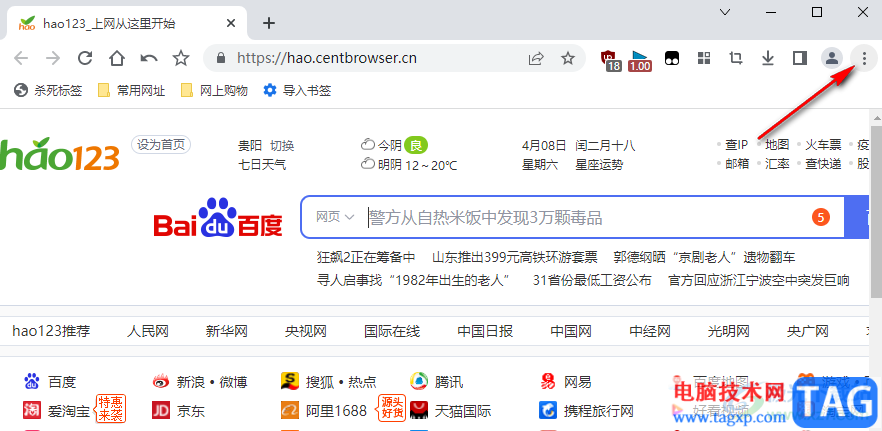The height and width of the screenshot is (431, 882).
Task: Open the 网易 site link
Action: click(565, 382)
